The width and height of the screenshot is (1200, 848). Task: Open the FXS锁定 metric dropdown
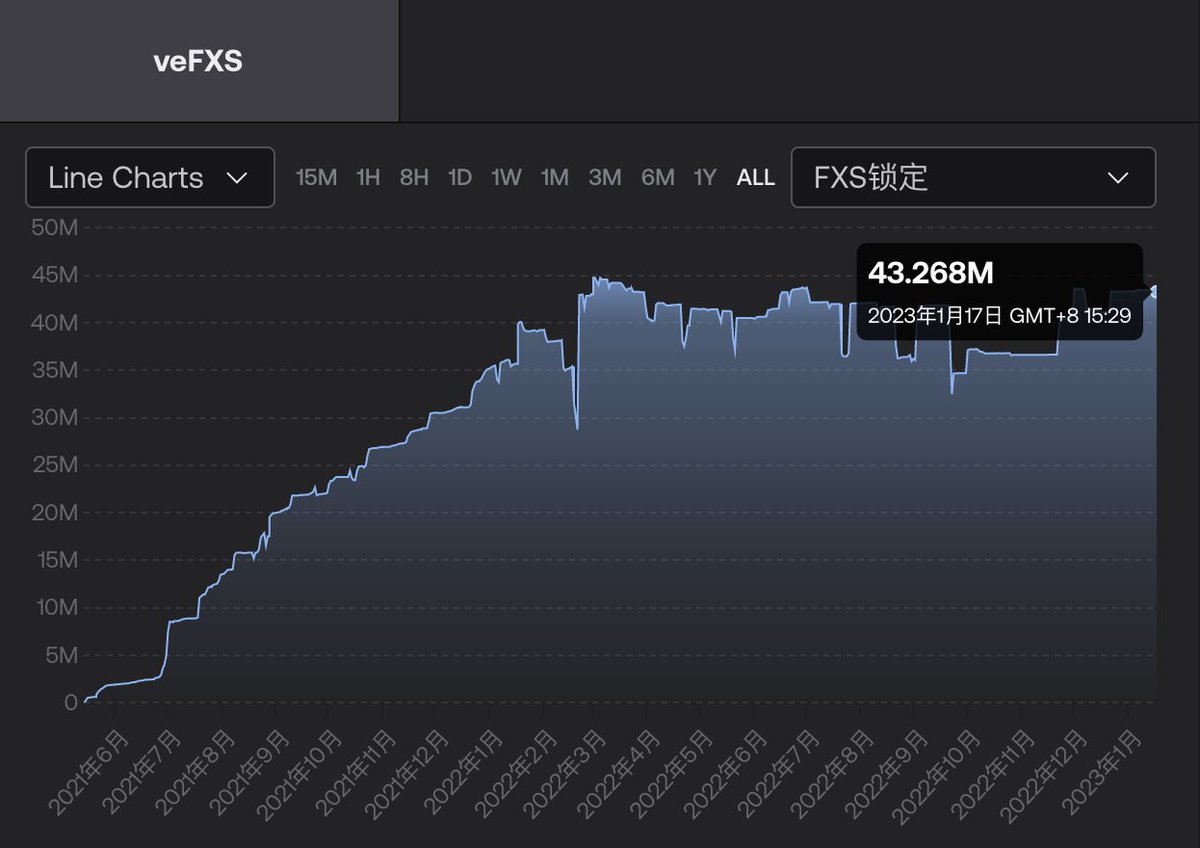coord(973,177)
